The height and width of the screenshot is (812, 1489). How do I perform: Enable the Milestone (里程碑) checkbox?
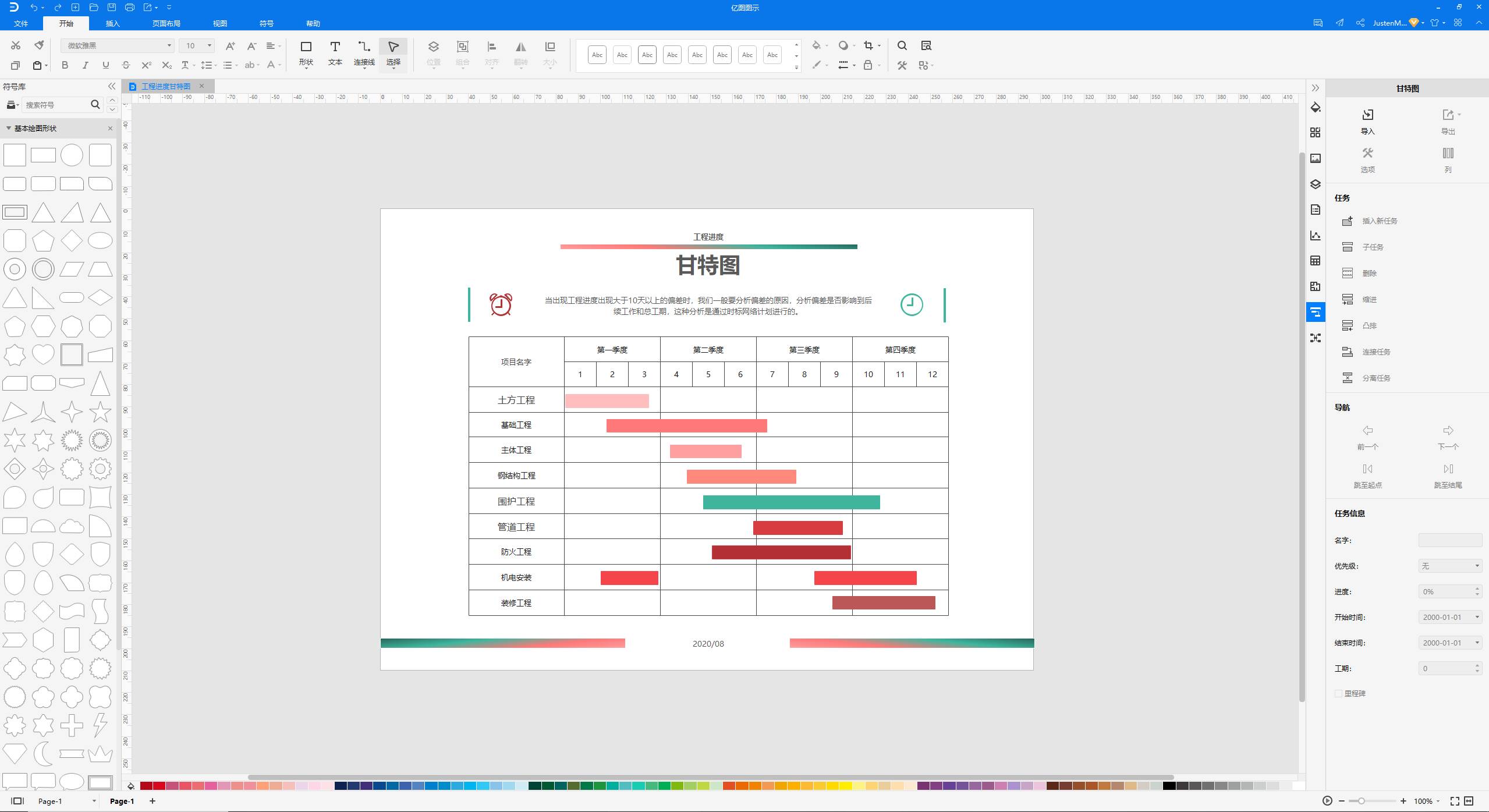click(1338, 693)
